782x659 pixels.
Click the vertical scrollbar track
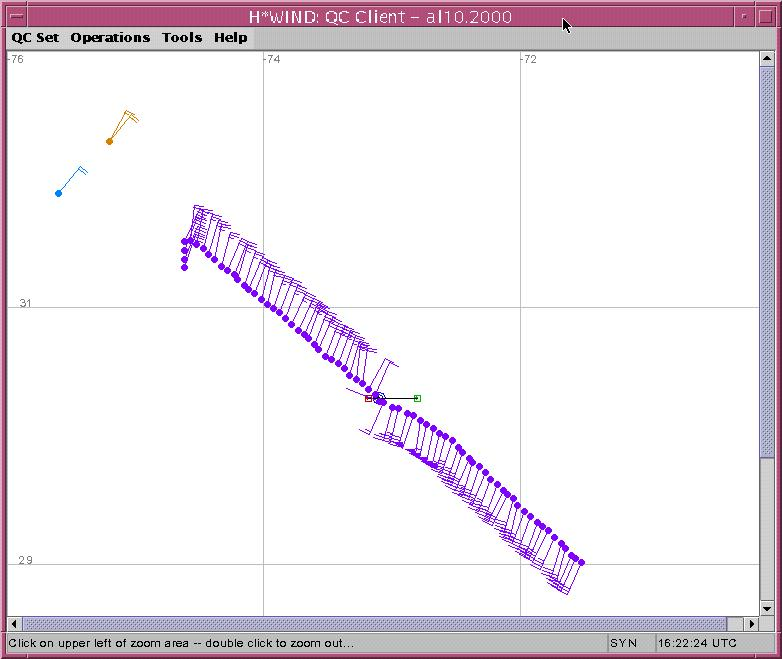tap(767, 330)
